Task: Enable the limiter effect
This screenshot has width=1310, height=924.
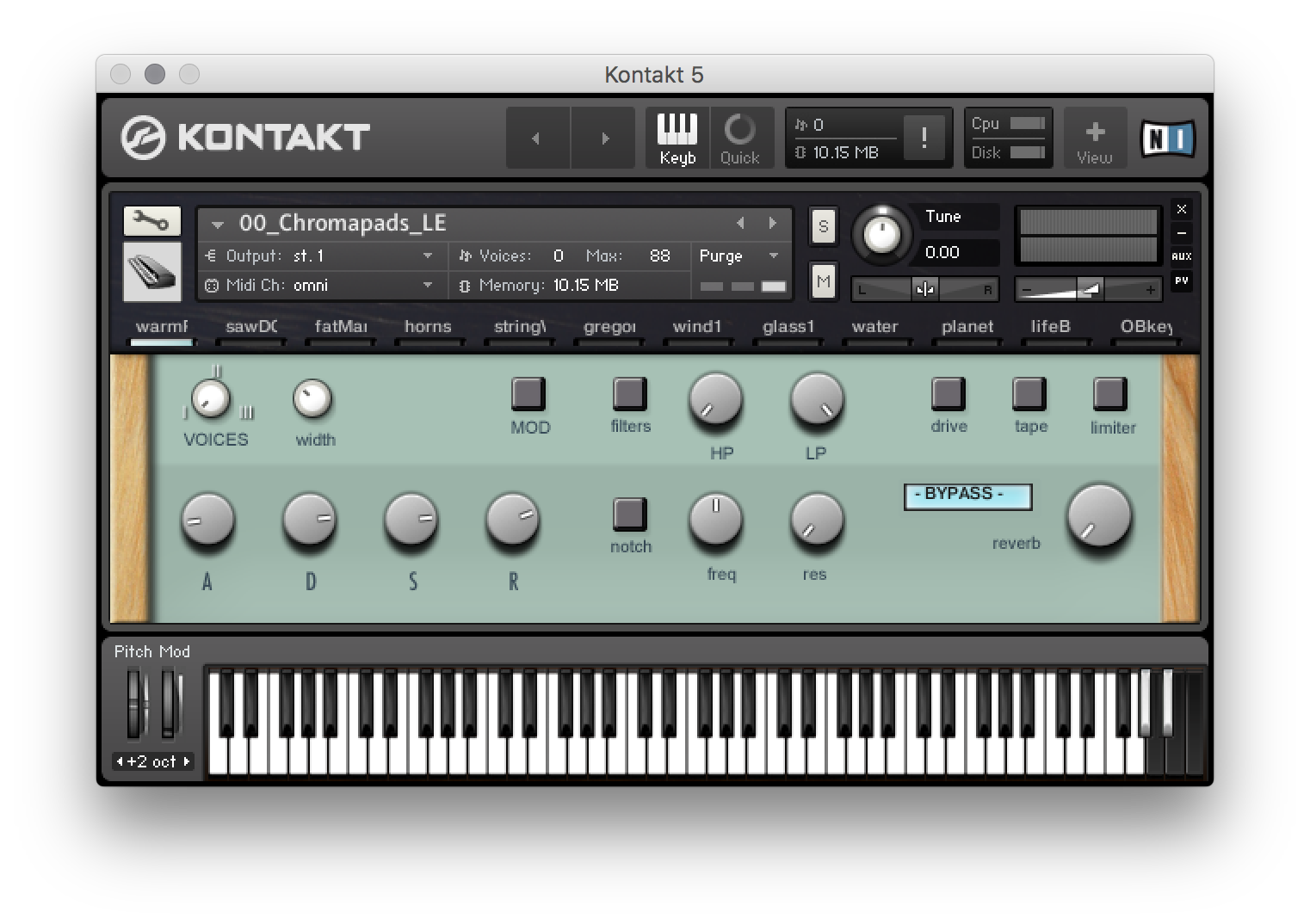Action: click(1109, 393)
